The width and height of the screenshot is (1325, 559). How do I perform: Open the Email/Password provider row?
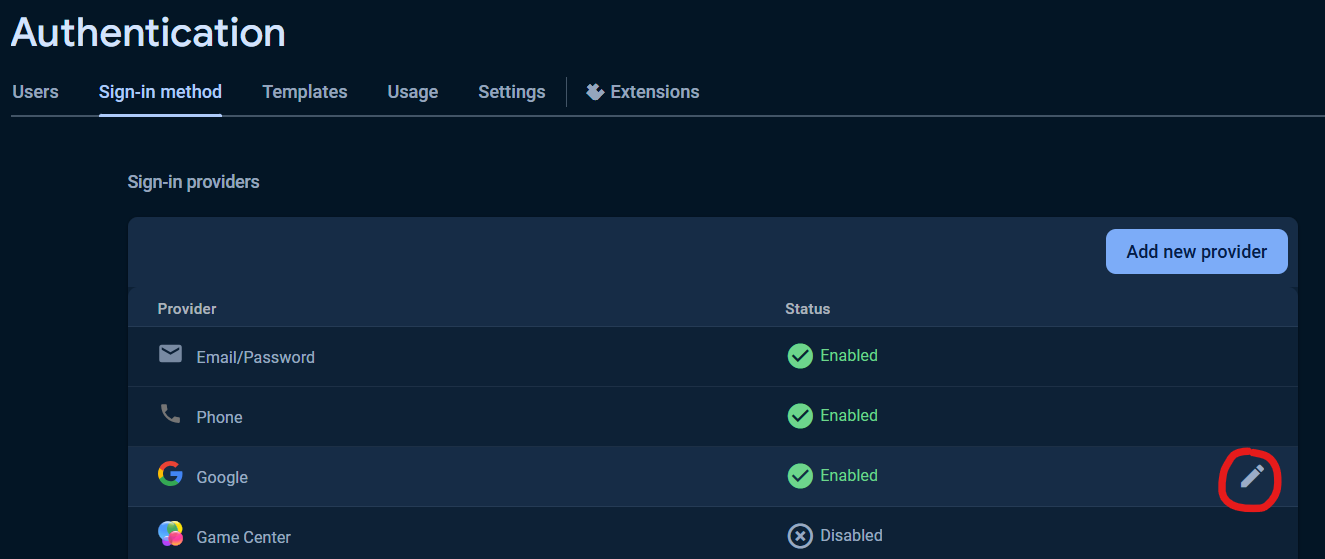713,357
